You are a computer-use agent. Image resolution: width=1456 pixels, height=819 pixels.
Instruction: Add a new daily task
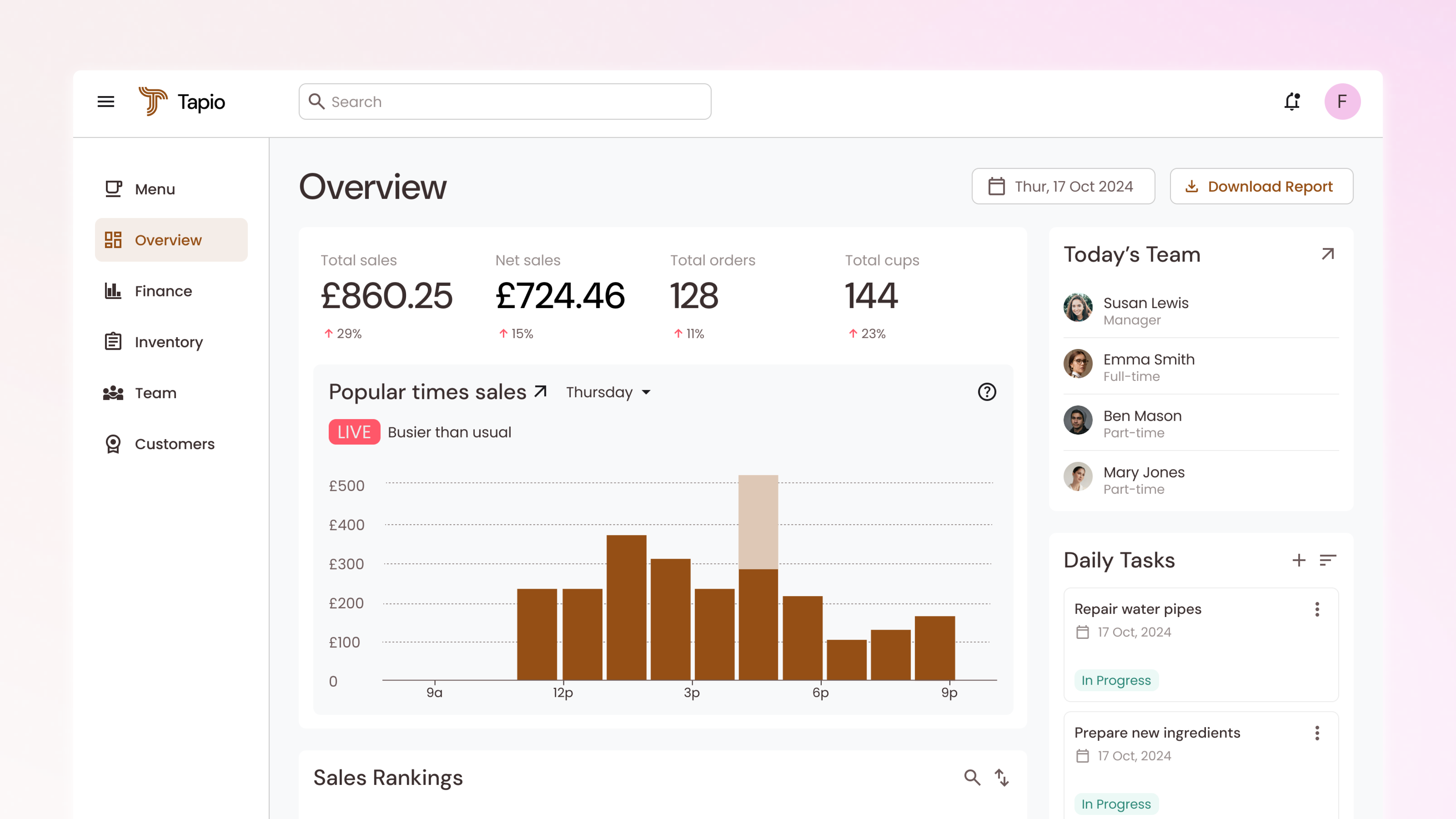click(1299, 560)
